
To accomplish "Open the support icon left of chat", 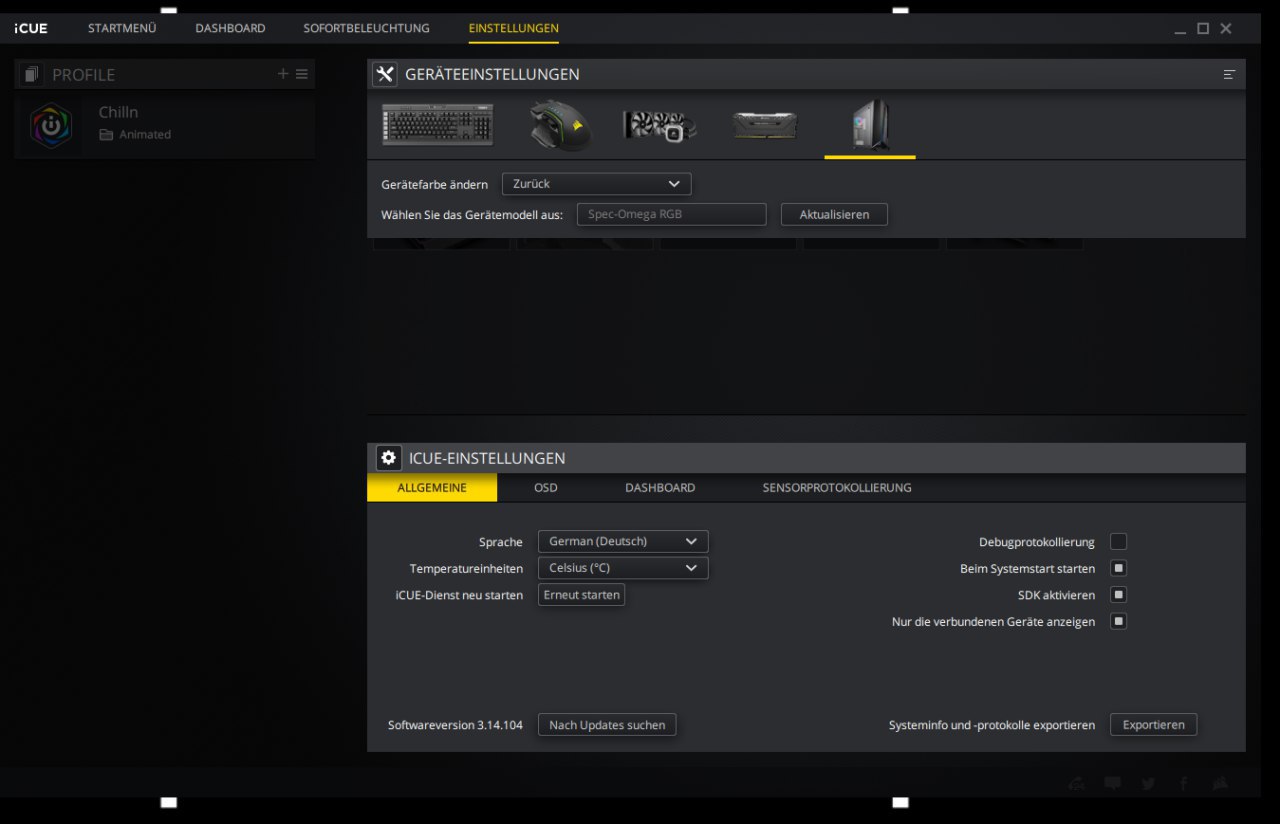I will (x=1076, y=784).
